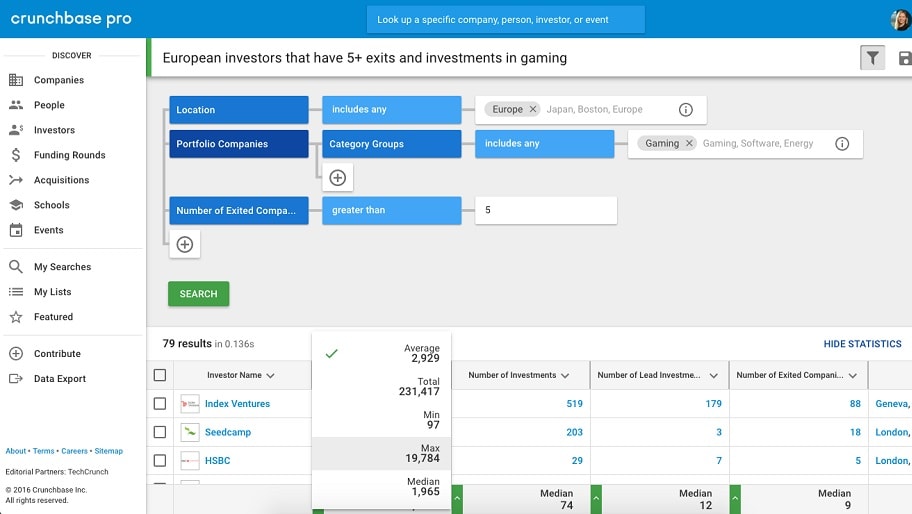Toggle the select-all checkbox in header
The image size is (912, 514).
160,375
